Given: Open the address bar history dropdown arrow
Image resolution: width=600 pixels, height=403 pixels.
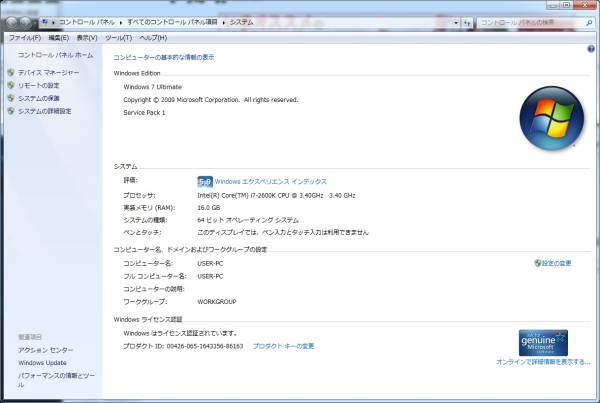Looking at the screenshot, I should pyautogui.click(x=456, y=23).
